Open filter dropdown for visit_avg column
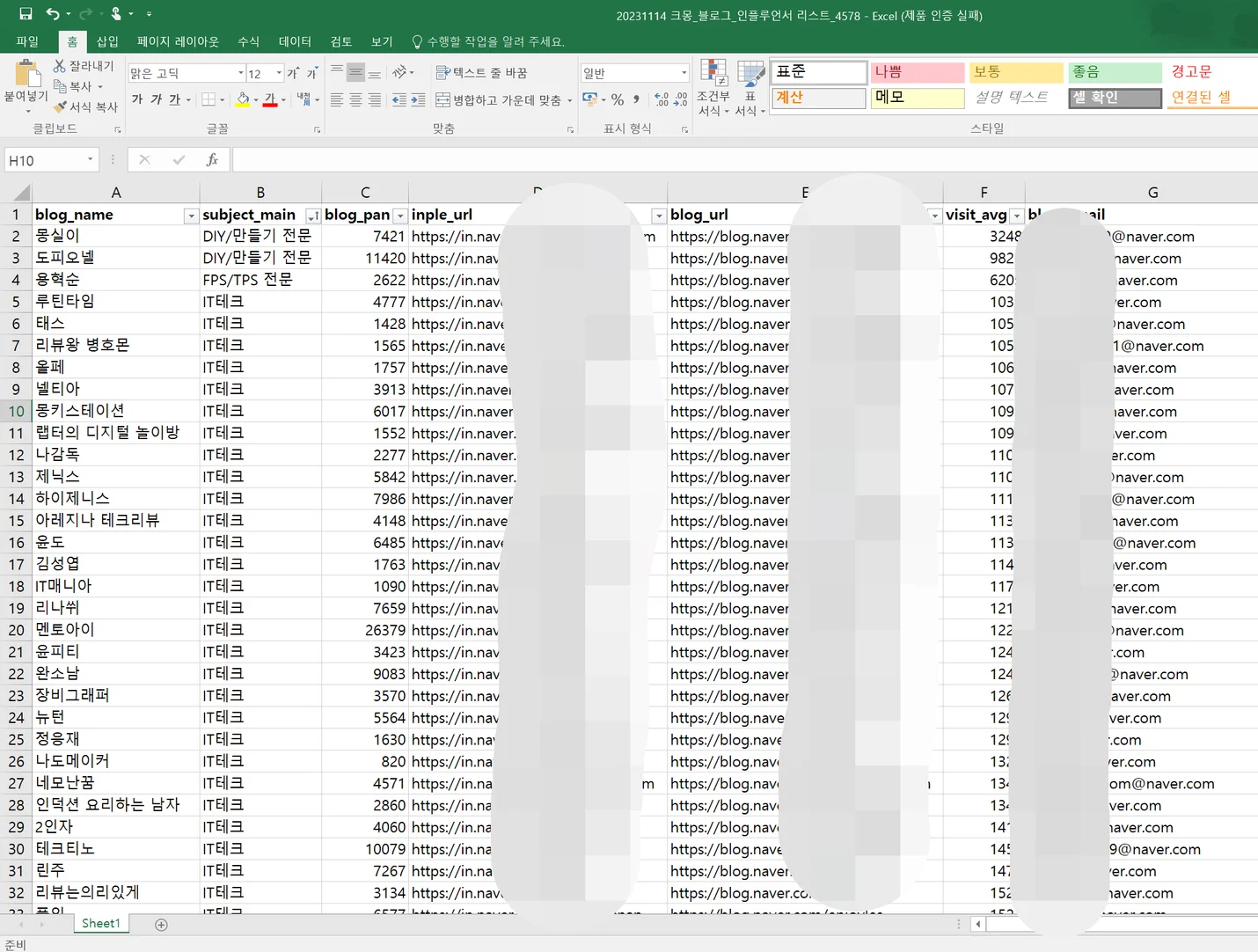 point(1017,216)
